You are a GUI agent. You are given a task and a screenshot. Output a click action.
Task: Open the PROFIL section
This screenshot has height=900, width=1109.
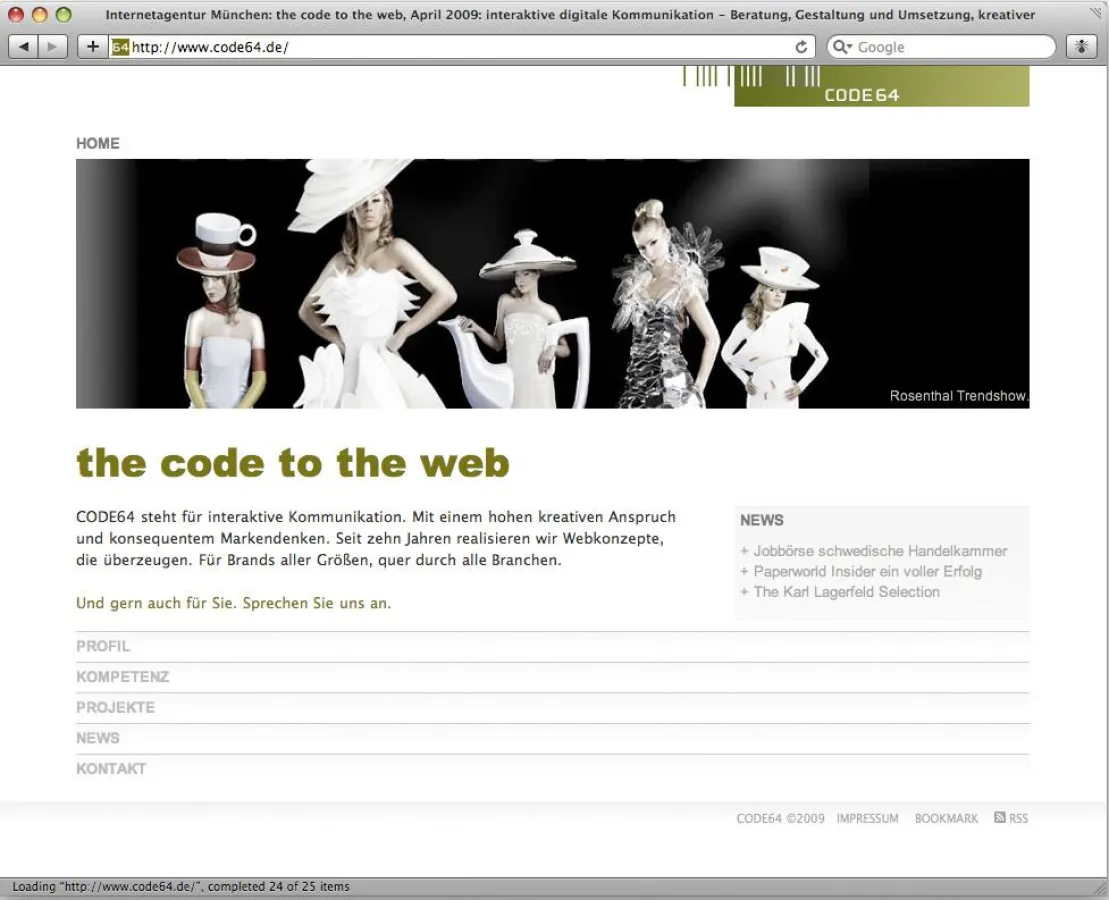pos(103,646)
